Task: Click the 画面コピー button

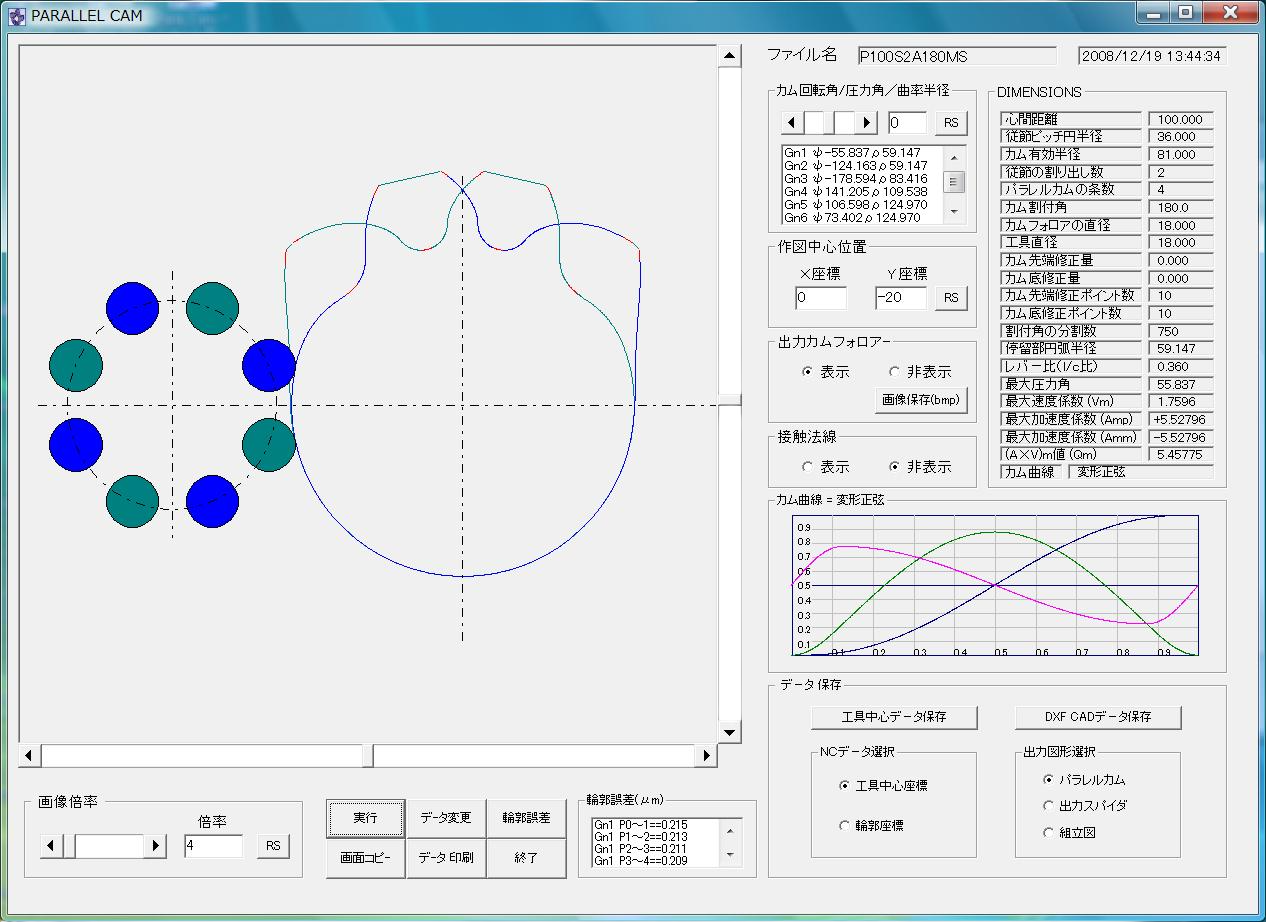Action: tap(365, 858)
